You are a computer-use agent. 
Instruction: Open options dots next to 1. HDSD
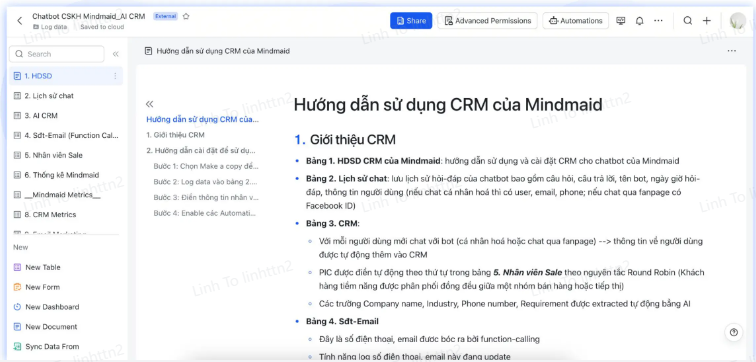(115, 76)
